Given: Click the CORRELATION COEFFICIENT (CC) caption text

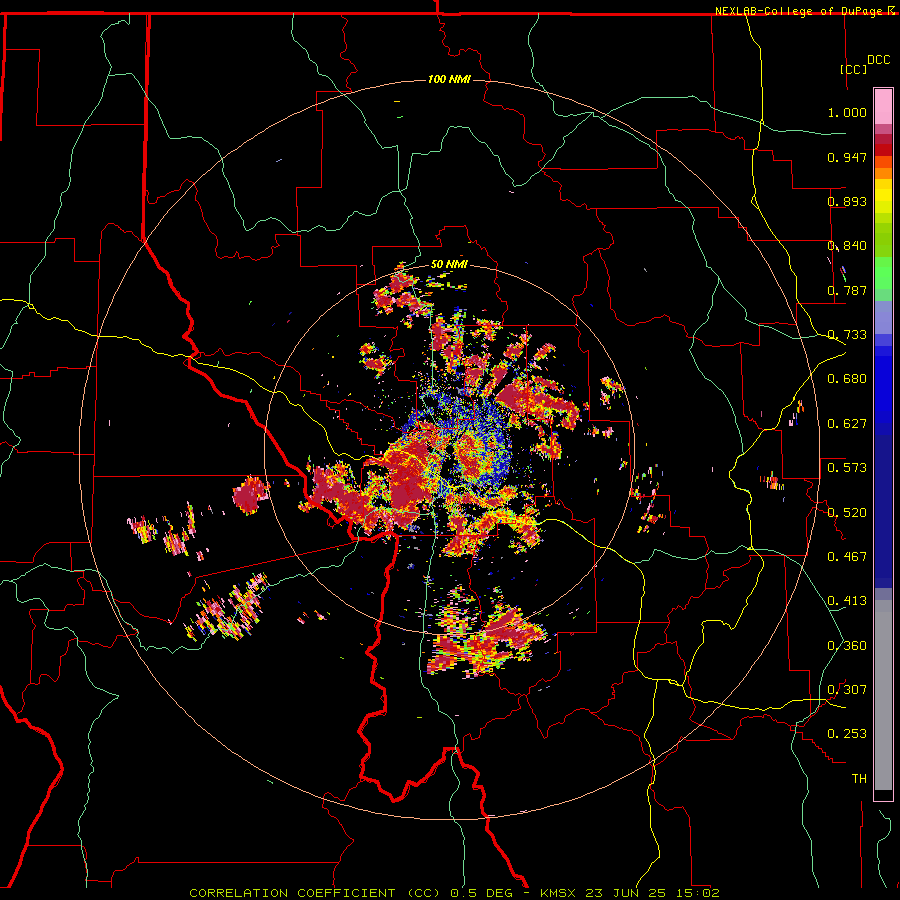Looking at the screenshot, I should (315, 893).
